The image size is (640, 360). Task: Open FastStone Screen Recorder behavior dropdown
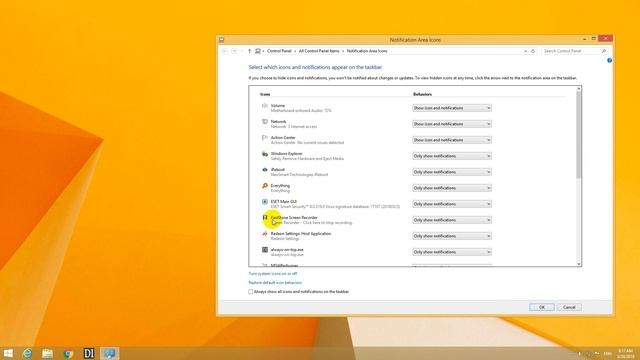451,220
